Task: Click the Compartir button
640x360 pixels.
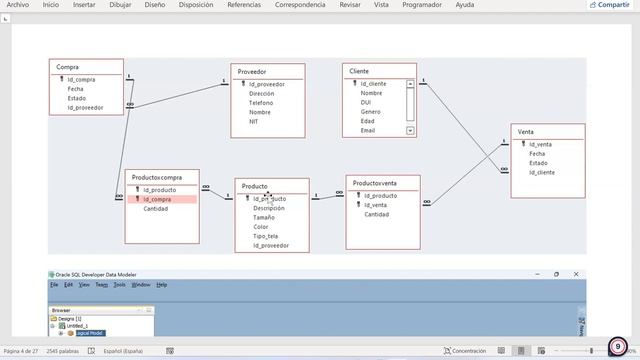Action: click(x=610, y=5)
